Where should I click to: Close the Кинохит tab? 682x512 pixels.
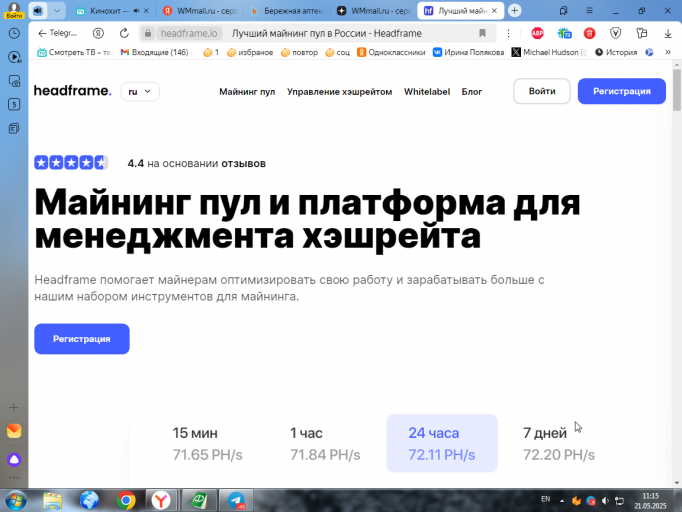click(146, 11)
